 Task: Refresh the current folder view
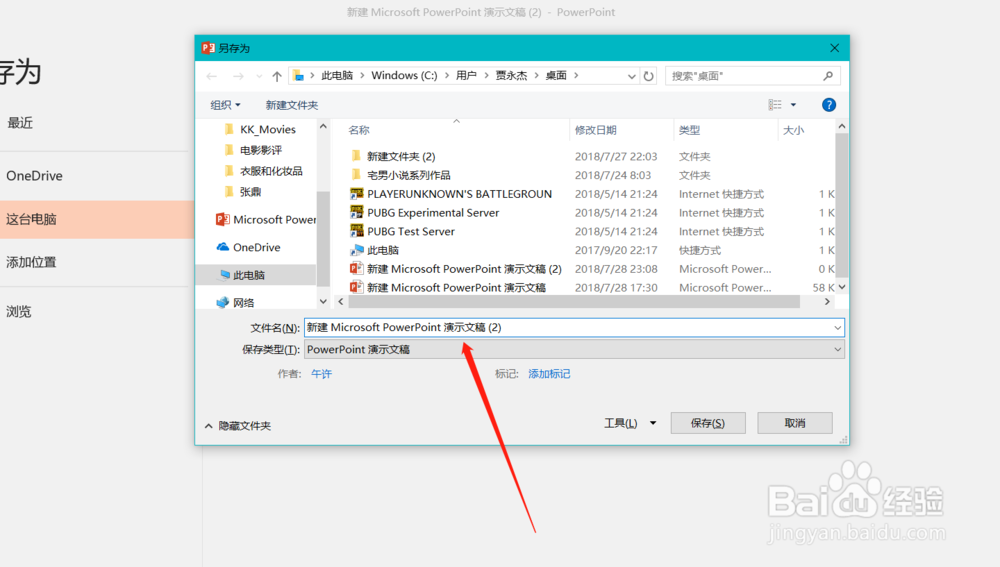pos(649,76)
